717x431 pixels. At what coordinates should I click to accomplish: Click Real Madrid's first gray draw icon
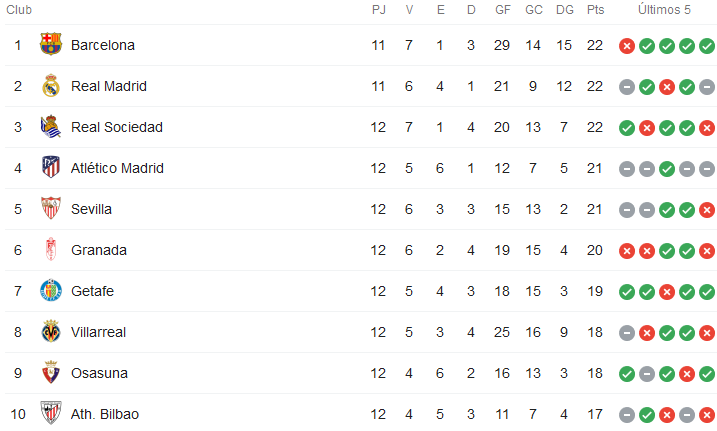pyautogui.click(x=627, y=87)
